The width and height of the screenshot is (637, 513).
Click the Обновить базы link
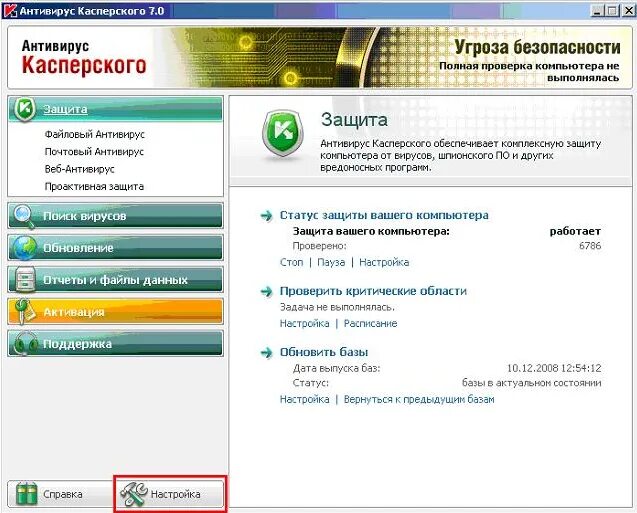coord(324,352)
